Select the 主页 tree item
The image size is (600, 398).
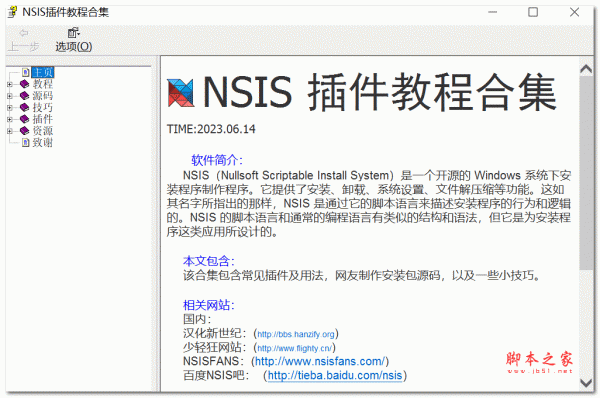[42, 72]
